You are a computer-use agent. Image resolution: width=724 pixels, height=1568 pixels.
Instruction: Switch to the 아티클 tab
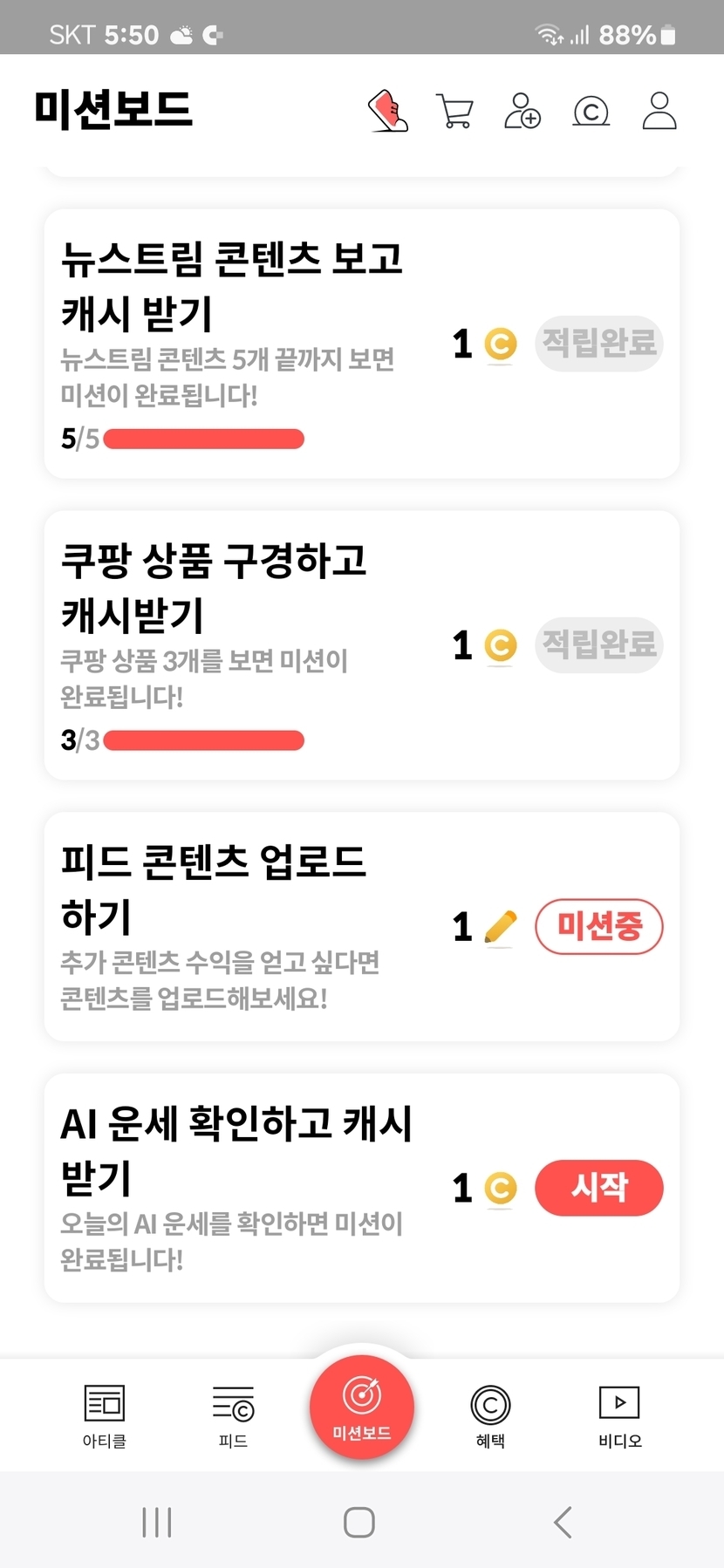(105, 1414)
